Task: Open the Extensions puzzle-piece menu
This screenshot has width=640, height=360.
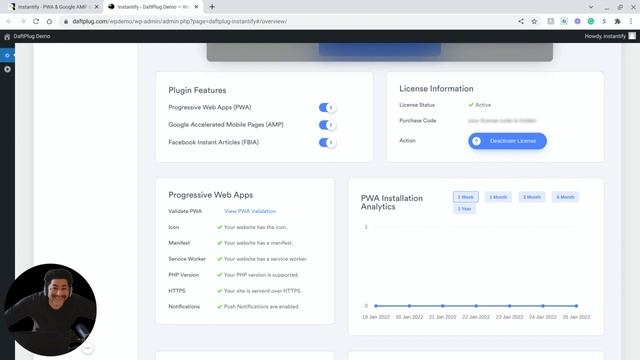Action: click(x=617, y=21)
